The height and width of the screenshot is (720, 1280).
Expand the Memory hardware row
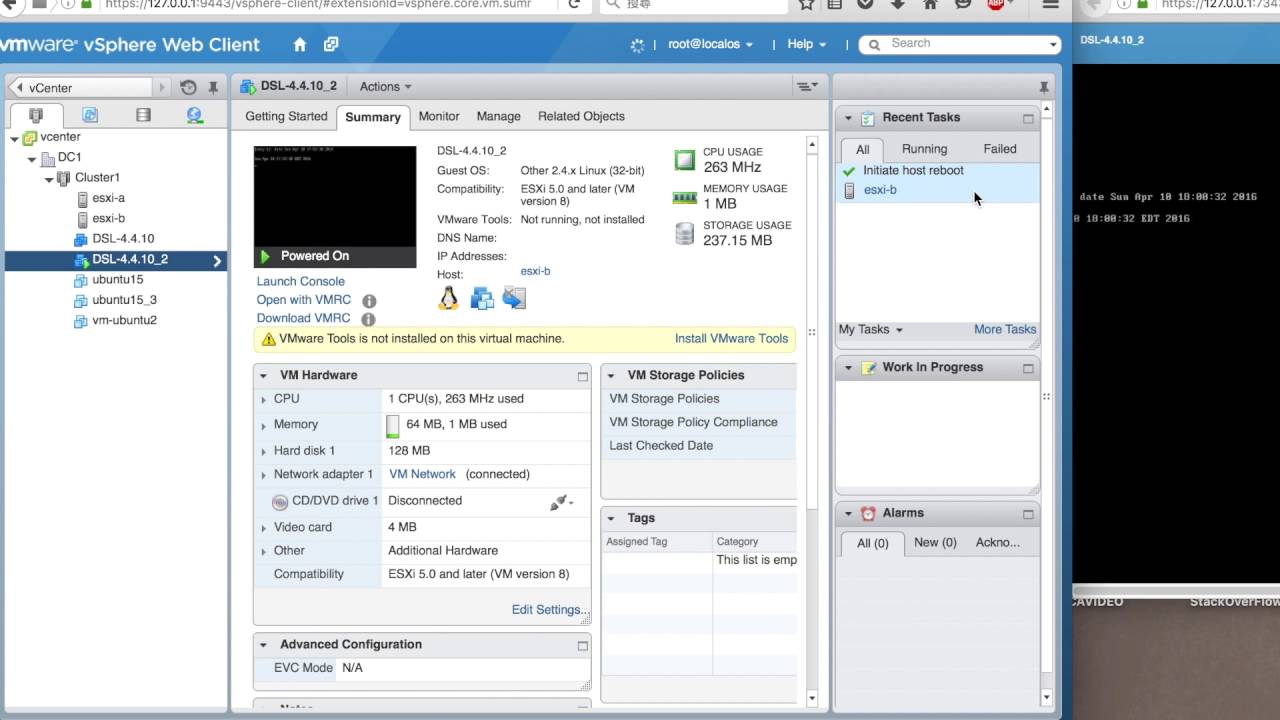264,426
